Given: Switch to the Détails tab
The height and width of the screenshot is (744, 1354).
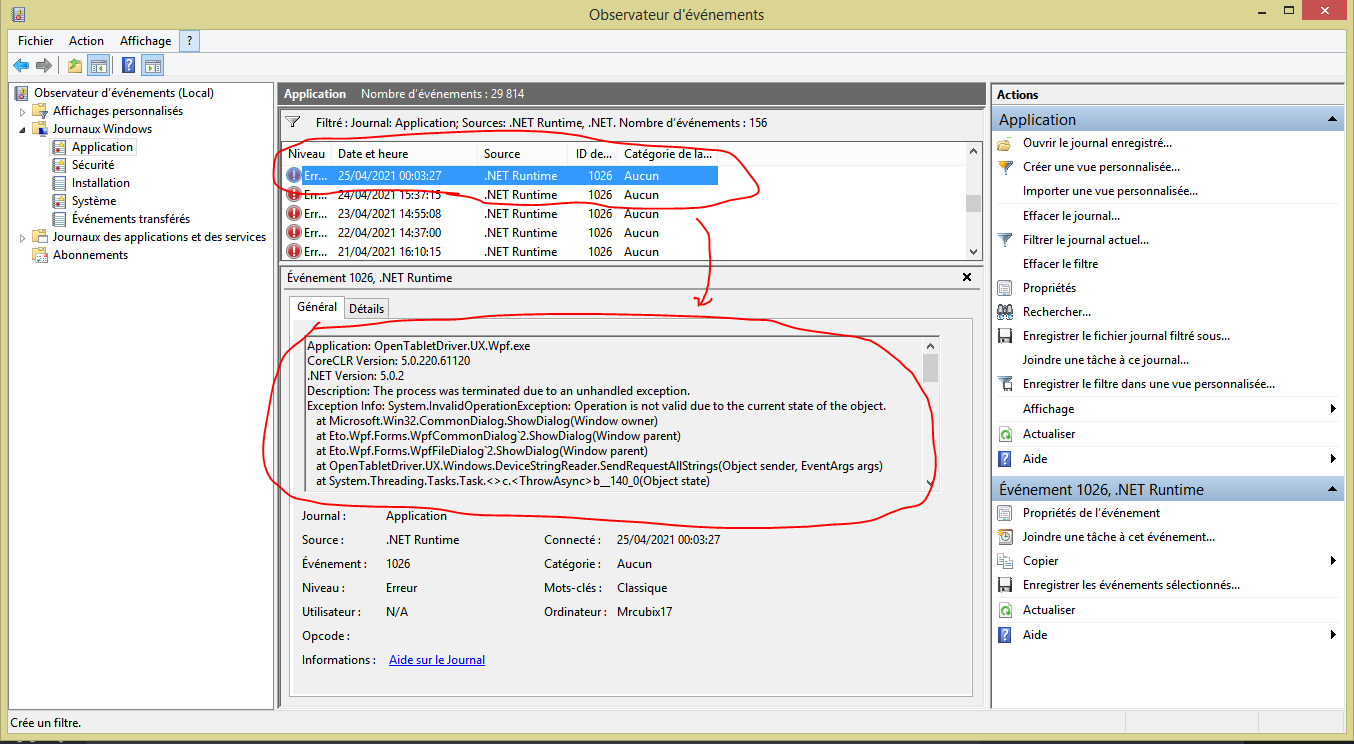Looking at the screenshot, I should tap(366, 309).
